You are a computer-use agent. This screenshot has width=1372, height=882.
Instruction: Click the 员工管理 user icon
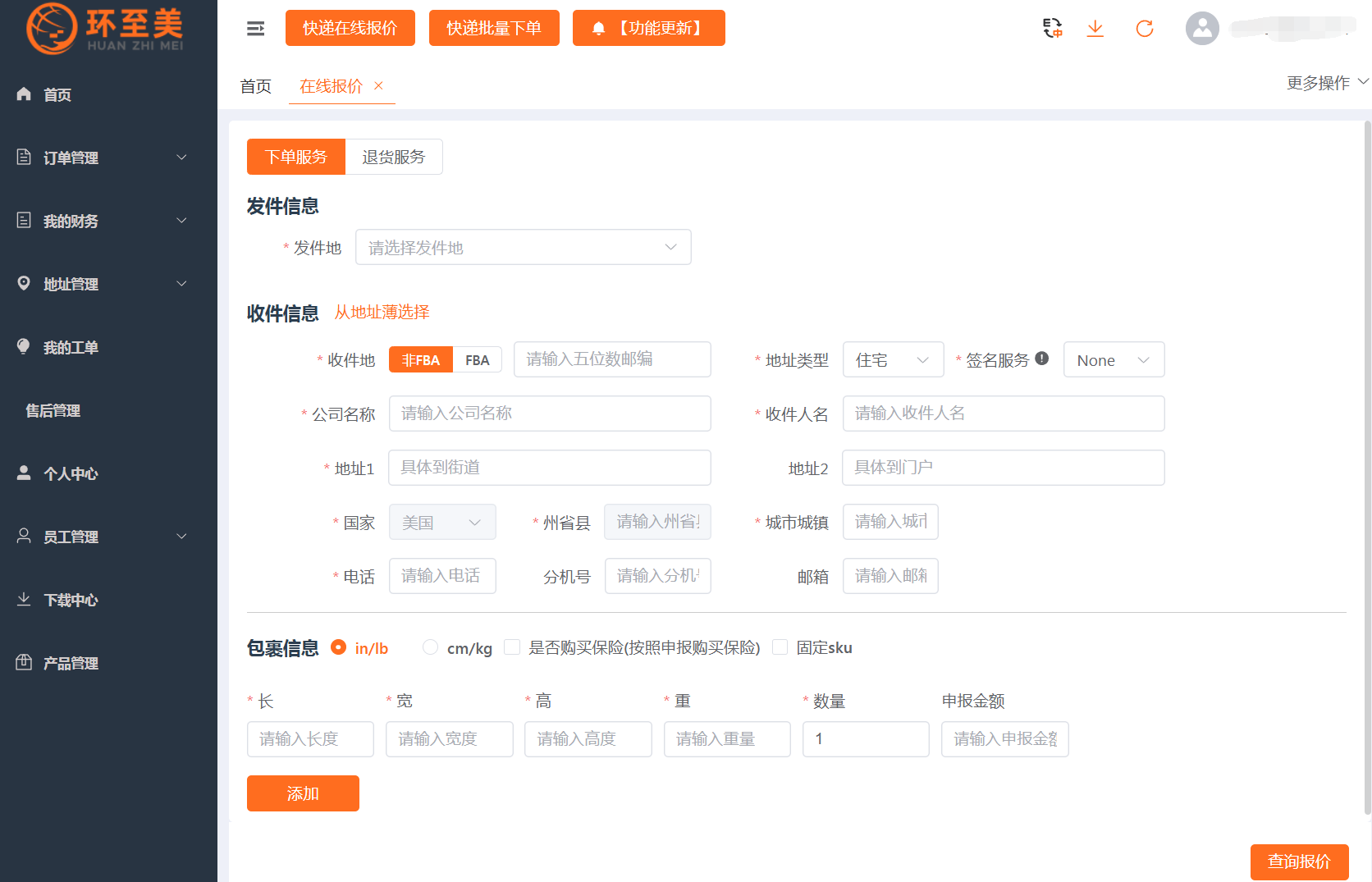coord(24,537)
